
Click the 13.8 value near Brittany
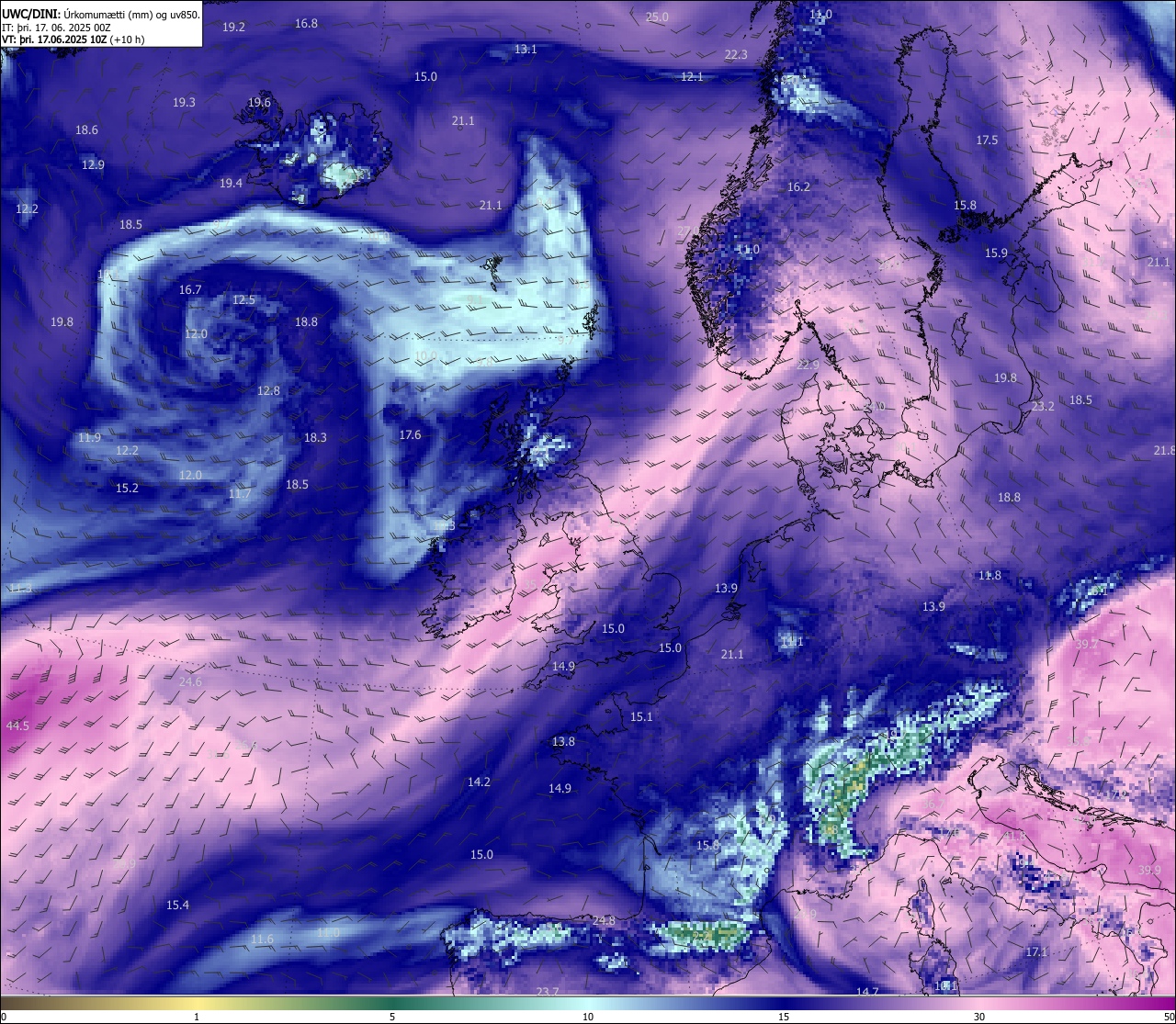[563, 741]
